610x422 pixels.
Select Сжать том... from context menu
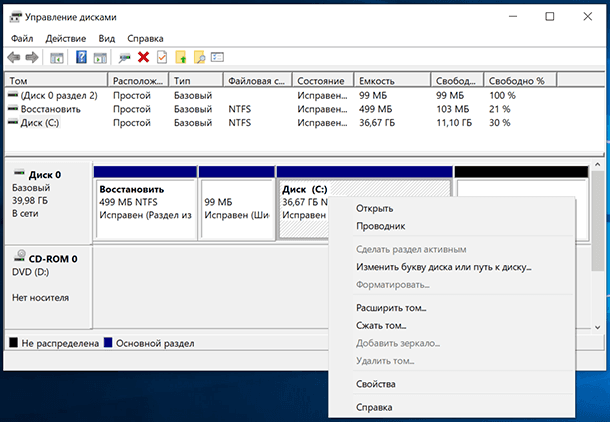point(380,325)
